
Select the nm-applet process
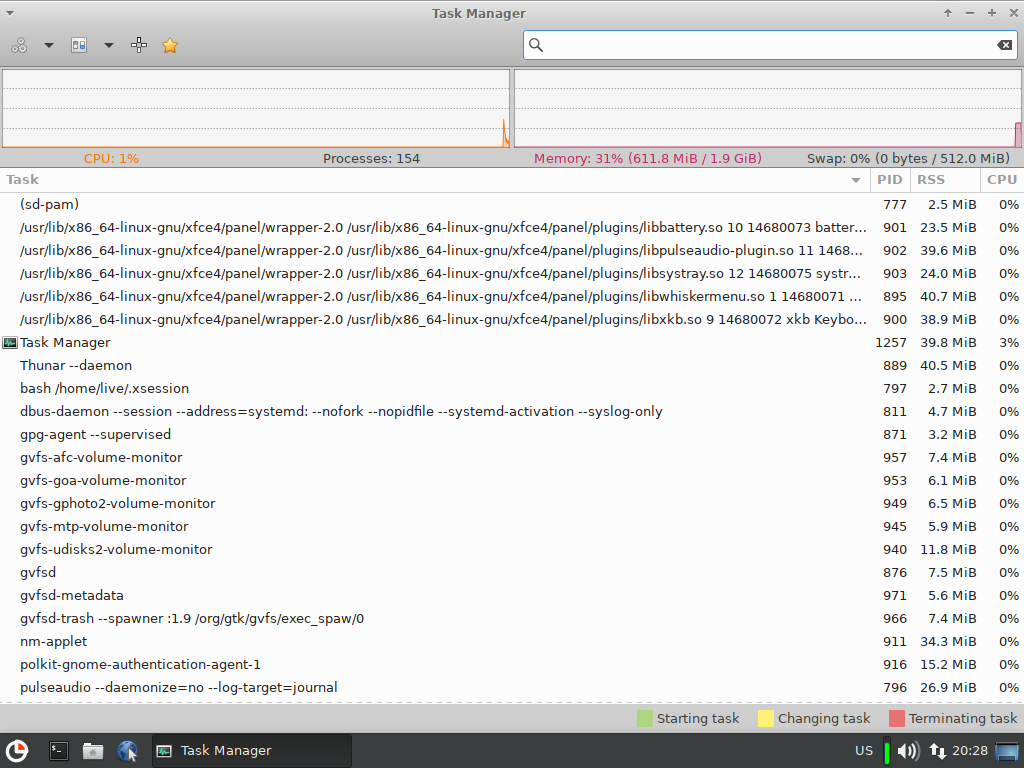pyautogui.click(x=512, y=641)
